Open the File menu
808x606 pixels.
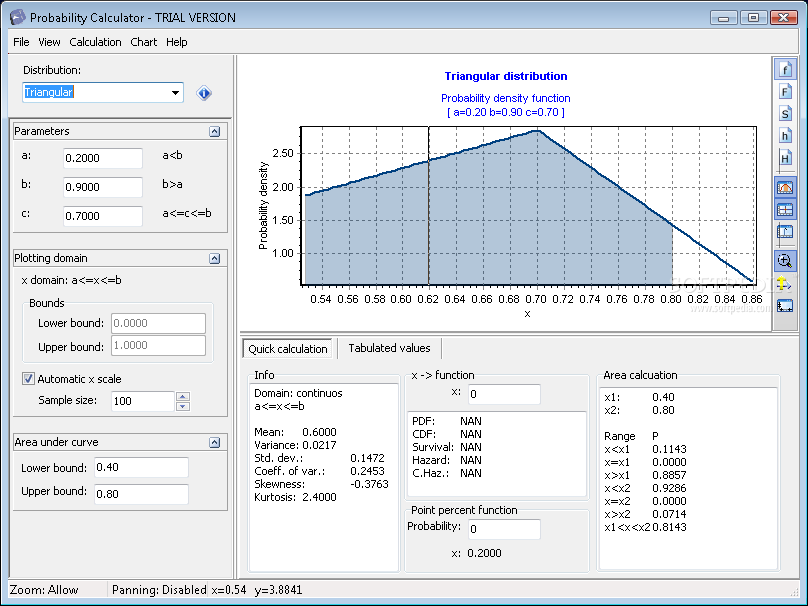[x=21, y=42]
